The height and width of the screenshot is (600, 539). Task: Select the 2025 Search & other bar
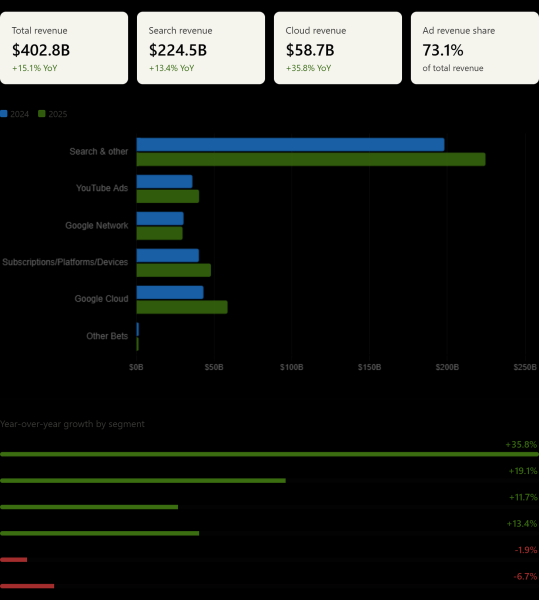[311, 159]
